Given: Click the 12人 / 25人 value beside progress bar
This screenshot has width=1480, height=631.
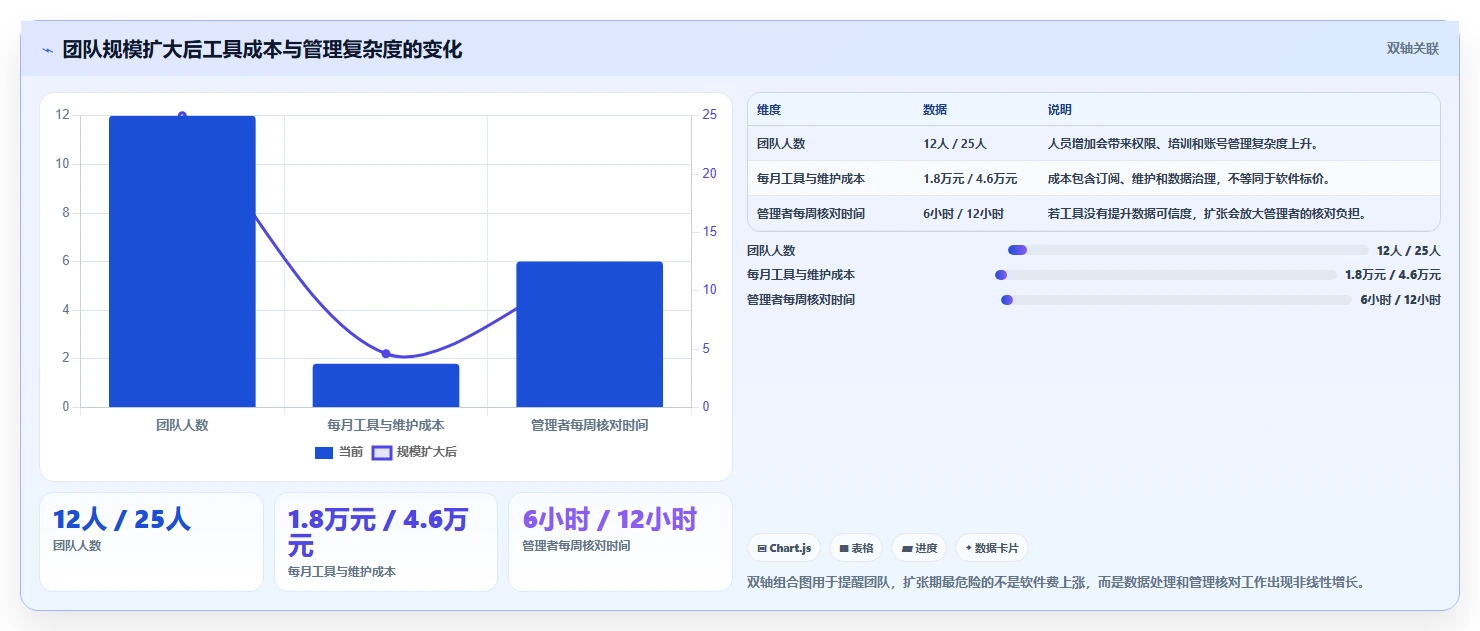Looking at the screenshot, I should (x=1409, y=251).
